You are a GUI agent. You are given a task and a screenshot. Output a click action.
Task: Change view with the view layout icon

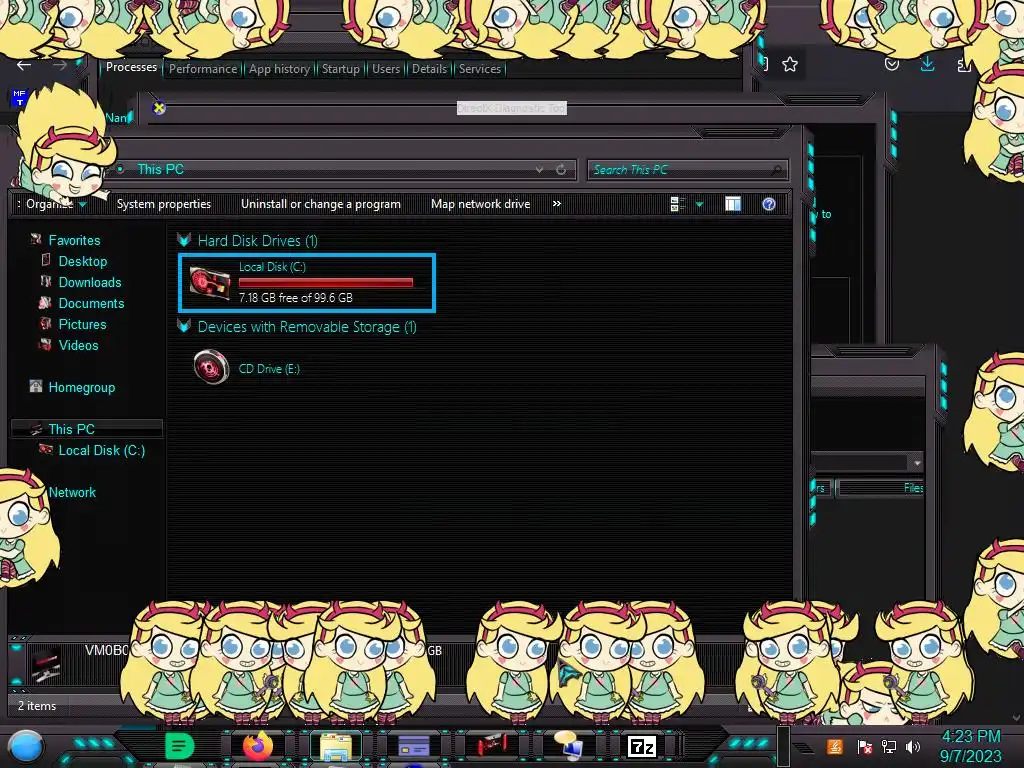pyautogui.click(x=677, y=204)
